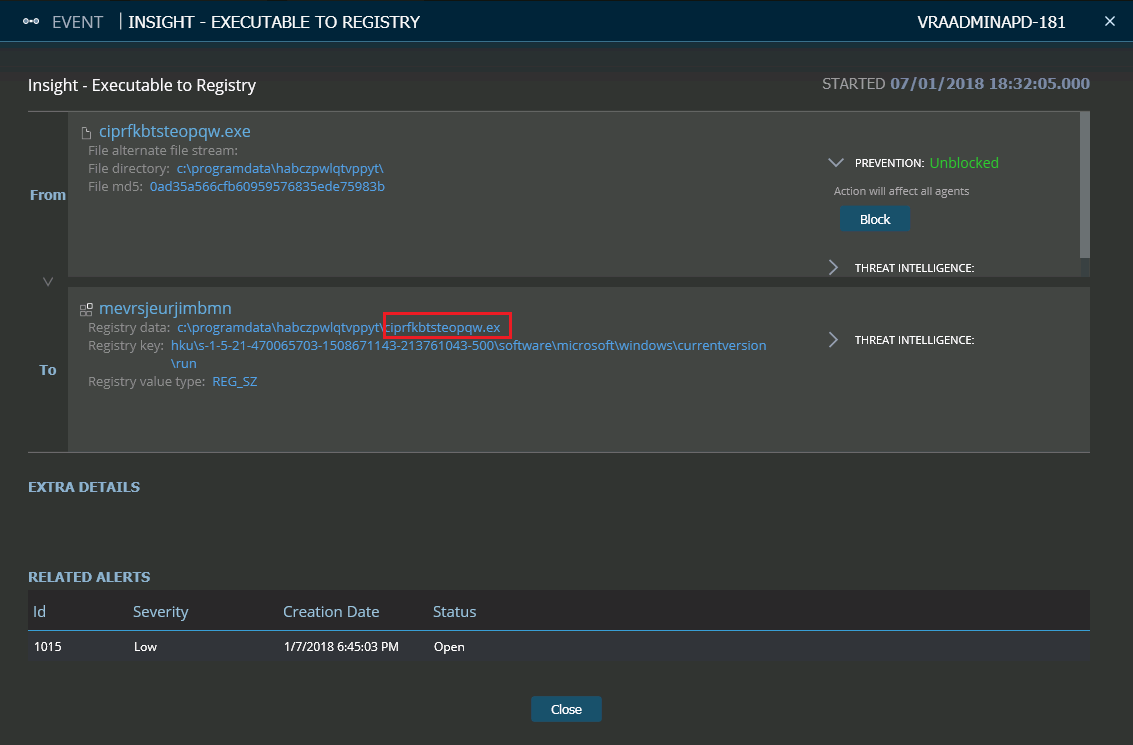Select the mevrsjeurjimbmn registry name link
The height and width of the screenshot is (745, 1133).
click(166, 308)
